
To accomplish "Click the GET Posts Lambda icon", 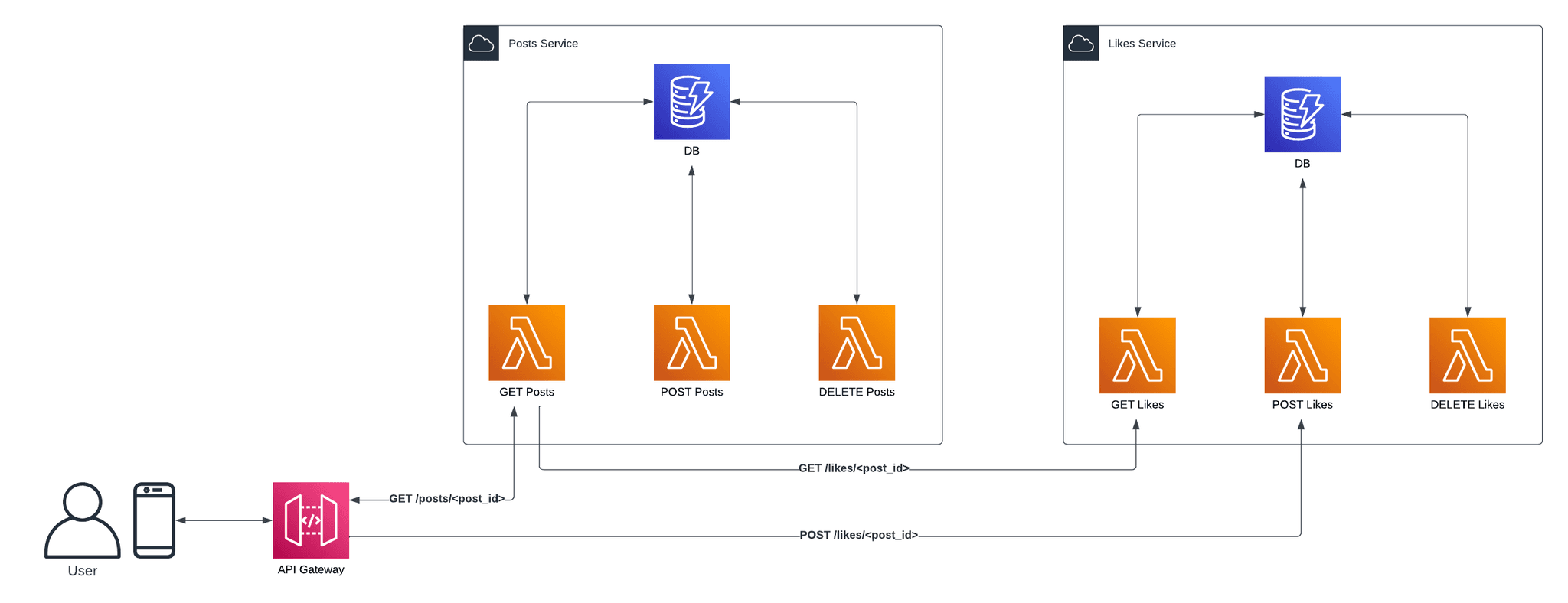I will [x=527, y=343].
